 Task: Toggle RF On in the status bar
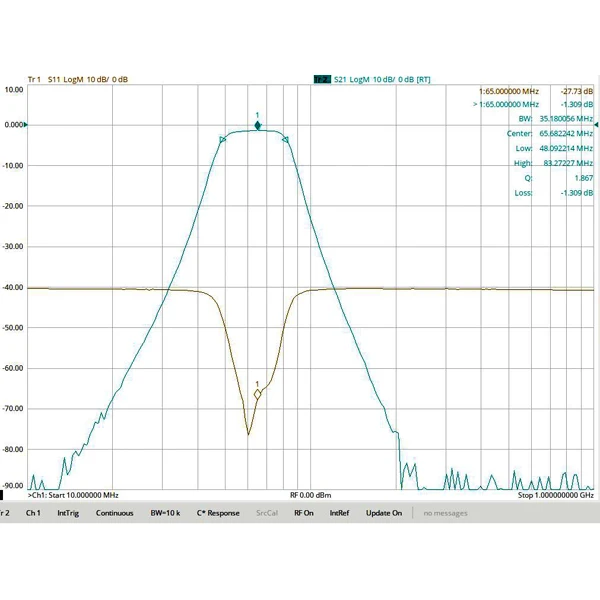(x=304, y=513)
